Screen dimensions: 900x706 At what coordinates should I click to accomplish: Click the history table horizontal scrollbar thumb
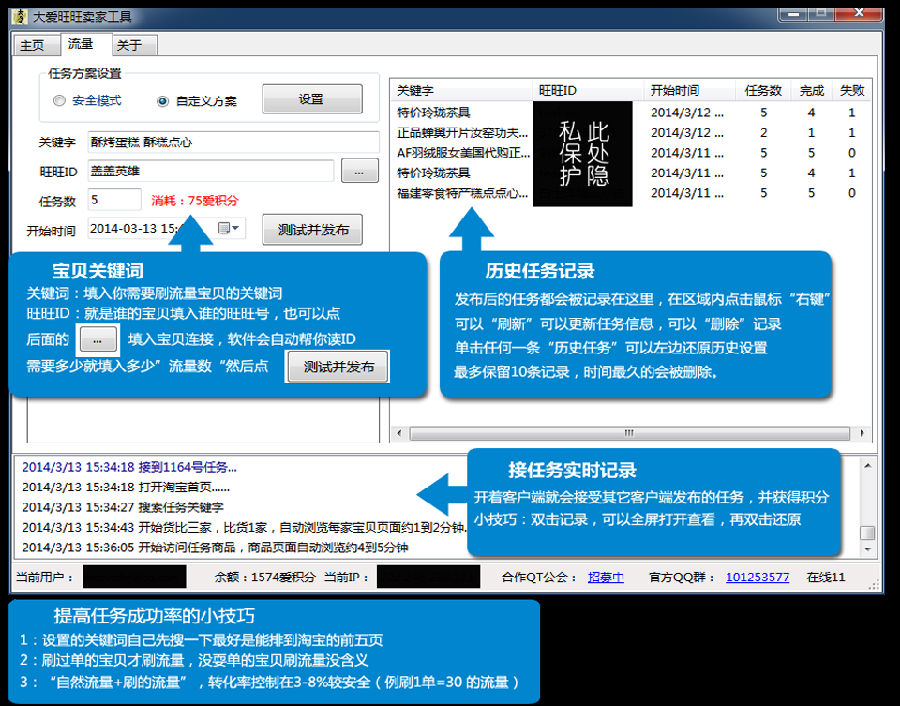point(630,433)
